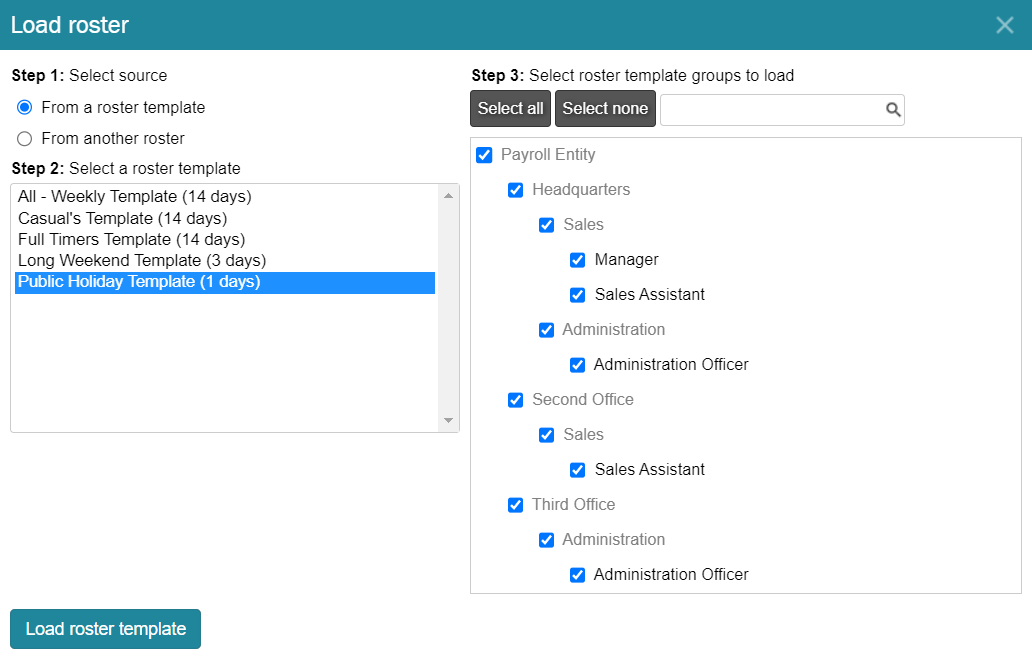Viewport: 1032px width, 664px height.
Task: Select All - Weekly Template (14 days)
Action: pyautogui.click(x=135, y=197)
